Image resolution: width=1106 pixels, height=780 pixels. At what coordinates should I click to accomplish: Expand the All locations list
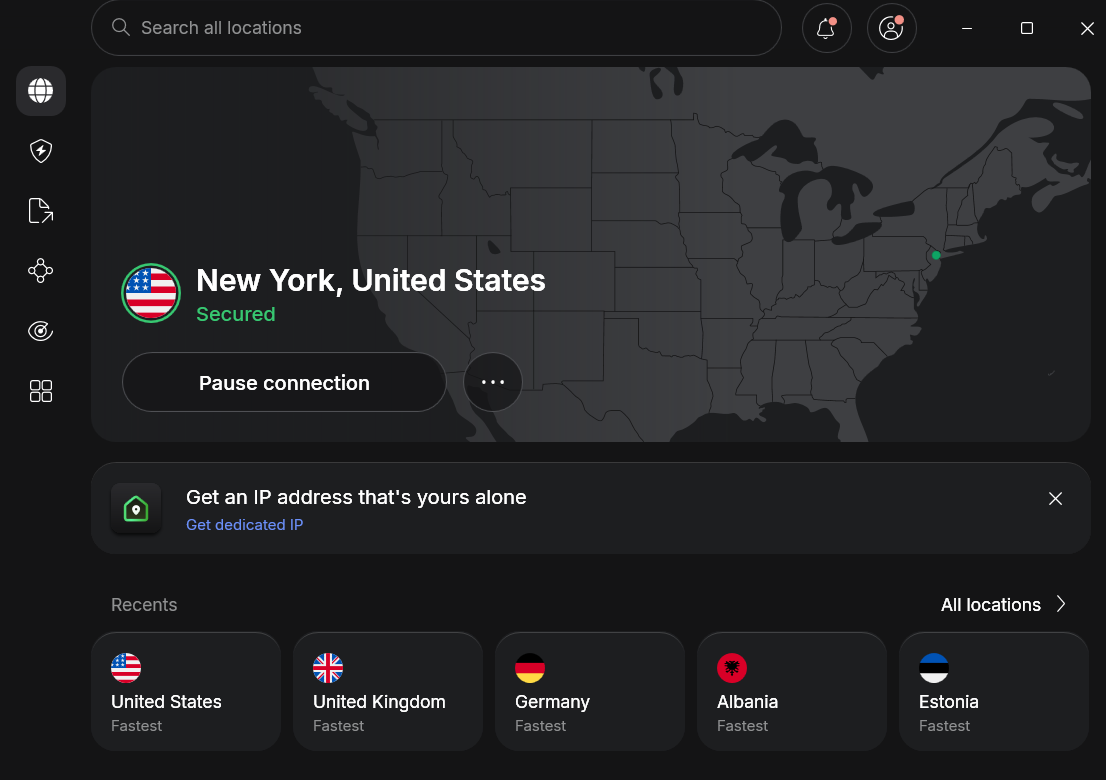point(1003,604)
